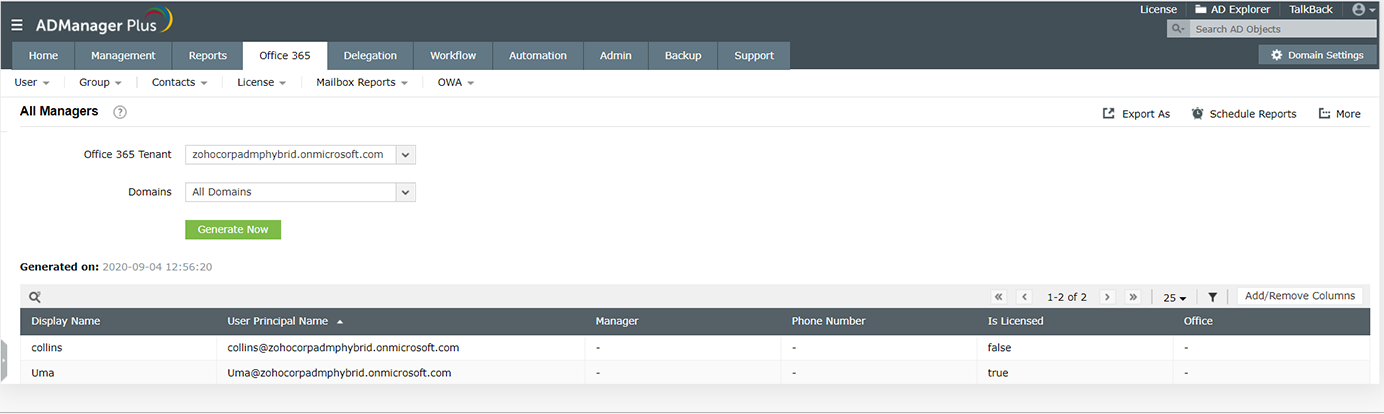The height and width of the screenshot is (414, 1384).
Task: Select the Uma display name cell
Action: coord(119,373)
